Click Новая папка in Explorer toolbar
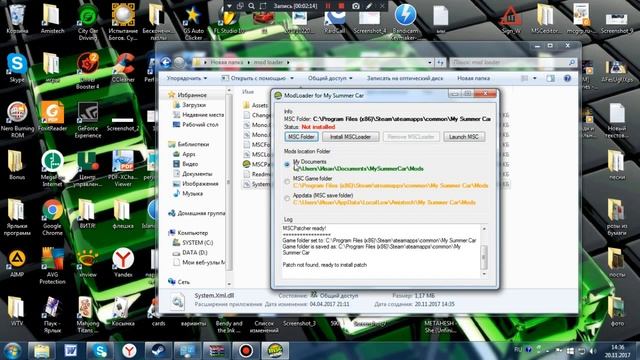Image resolution: width=640 pixels, height=360 pixels. coord(473,78)
